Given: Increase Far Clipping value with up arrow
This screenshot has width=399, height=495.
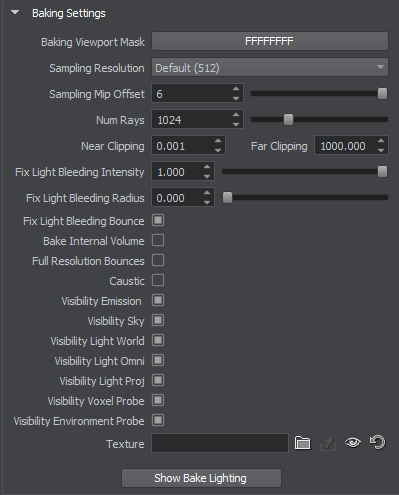Looking at the screenshot, I should coord(381,141).
